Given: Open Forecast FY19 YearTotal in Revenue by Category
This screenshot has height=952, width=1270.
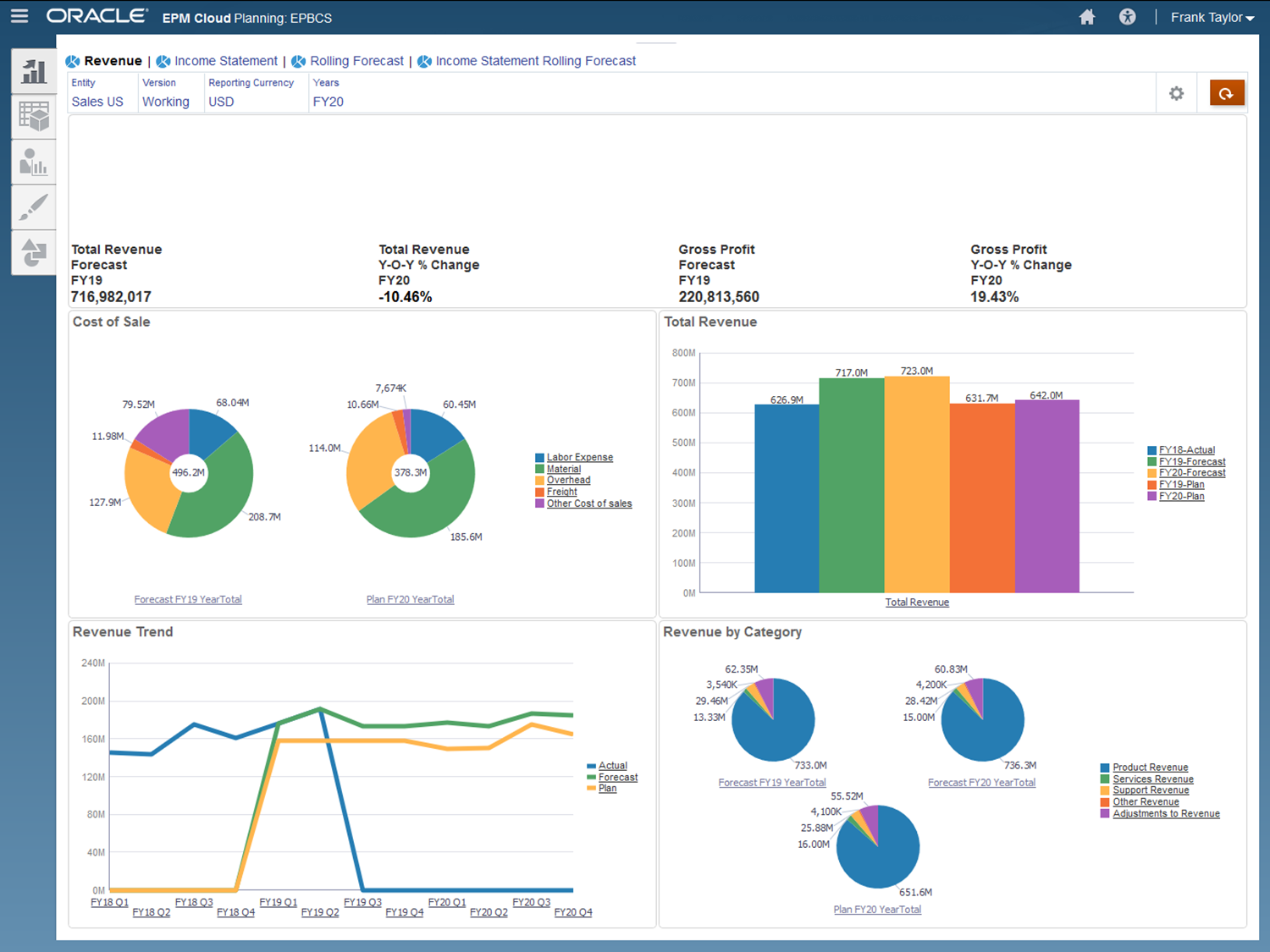Looking at the screenshot, I should pos(772,783).
